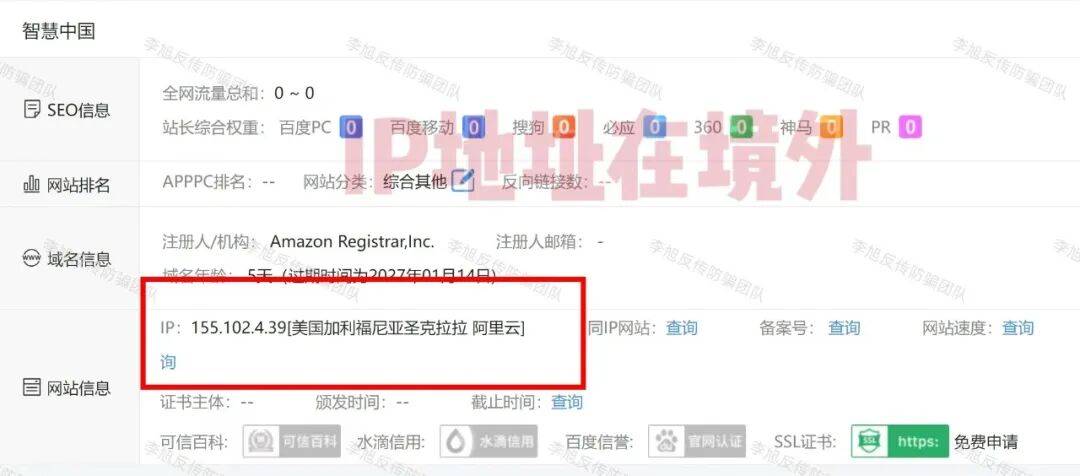
Task: Click the 神马 weight badge
Action: [x=831, y=127]
